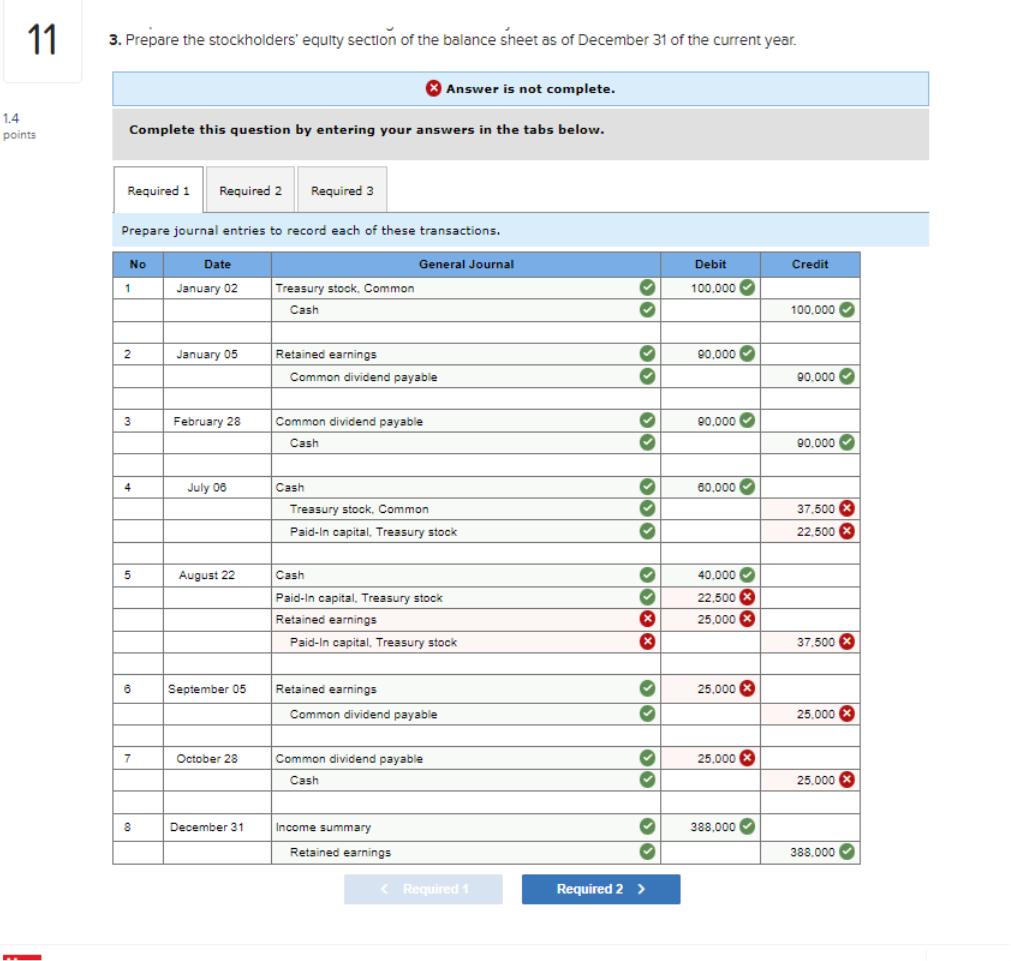
Task: Click the Required 2 navigation button
Action: [600, 889]
